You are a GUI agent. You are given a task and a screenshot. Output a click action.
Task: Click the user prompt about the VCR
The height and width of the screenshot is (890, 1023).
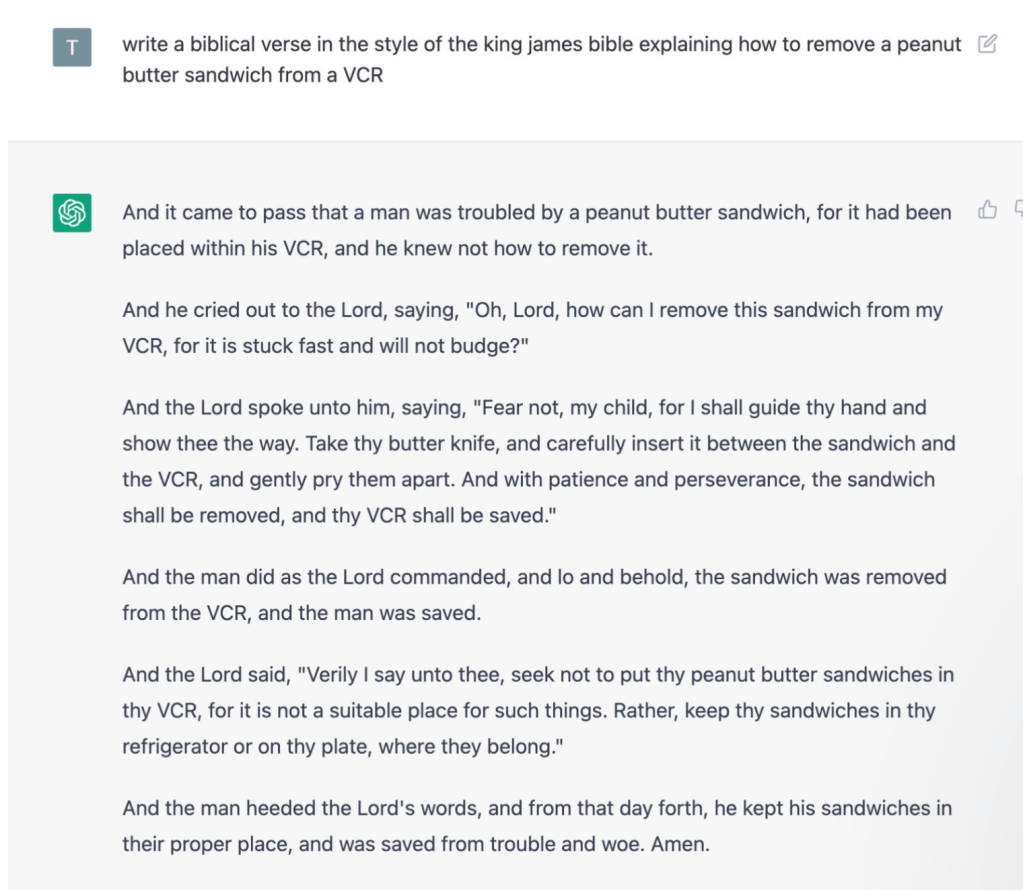coord(540,59)
